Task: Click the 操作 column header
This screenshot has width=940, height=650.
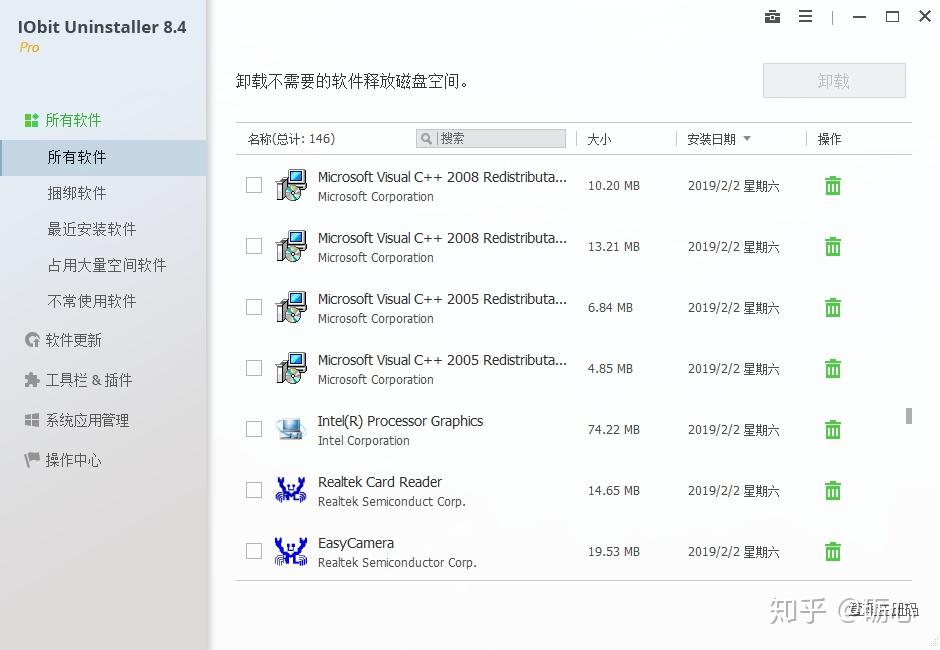Action: coord(829,139)
